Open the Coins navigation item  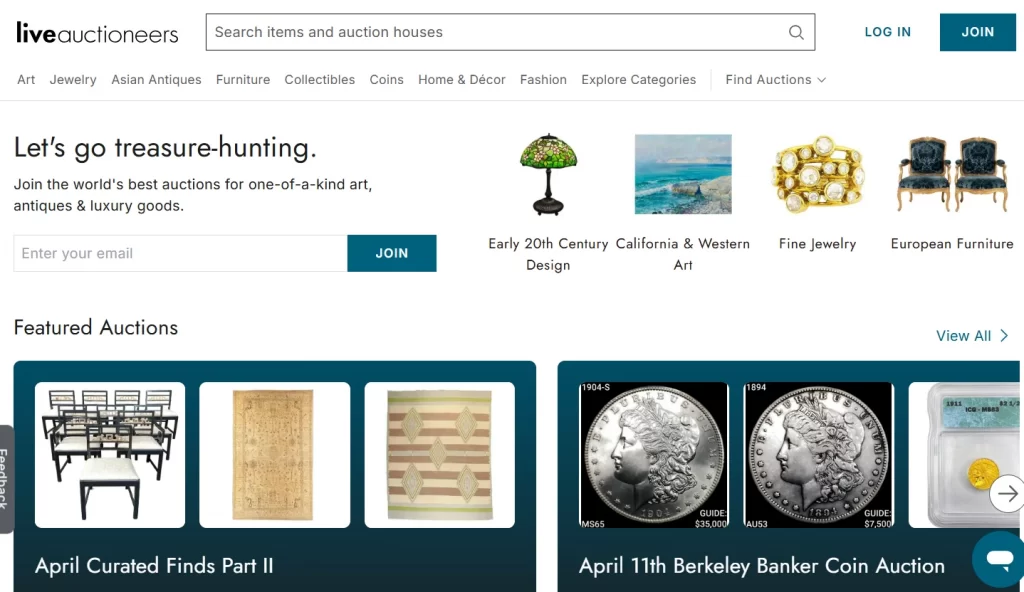(x=386, y=80)
